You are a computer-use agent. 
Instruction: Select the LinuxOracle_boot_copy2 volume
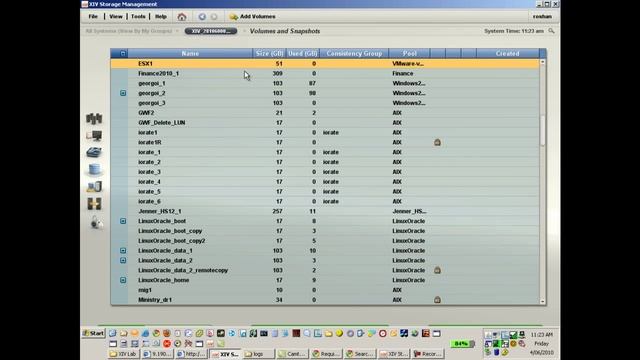coord(325,241)
